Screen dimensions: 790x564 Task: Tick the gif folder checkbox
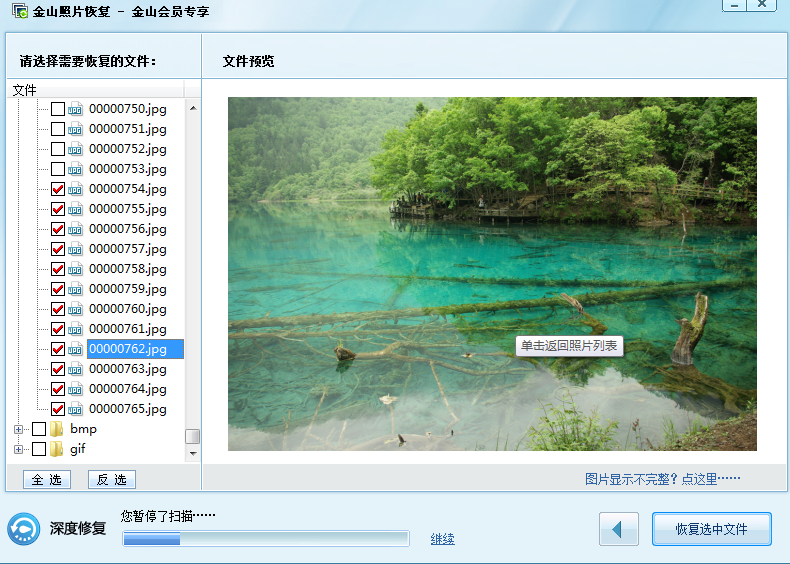pyautogui.click(x=39, y=449)
